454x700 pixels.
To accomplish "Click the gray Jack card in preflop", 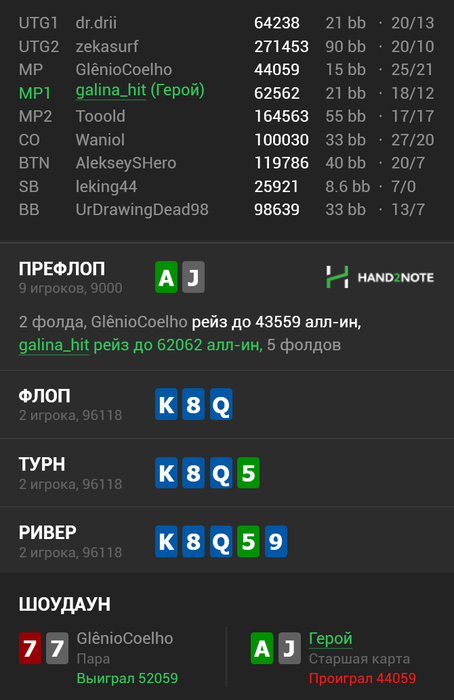I will 193,277.
